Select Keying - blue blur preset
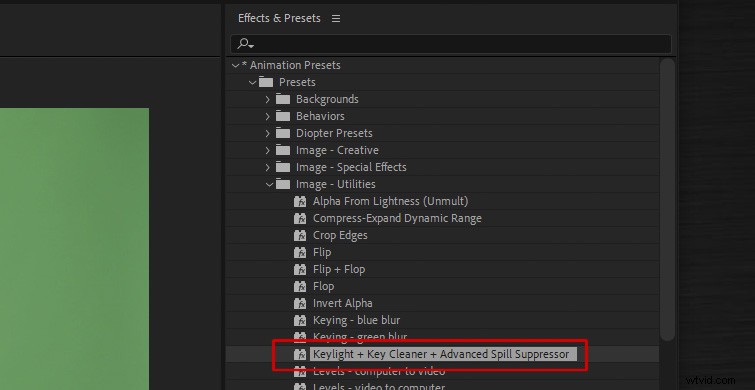Image resolution: width=755 pixels, height=390 pixels. tap(356, 321)
